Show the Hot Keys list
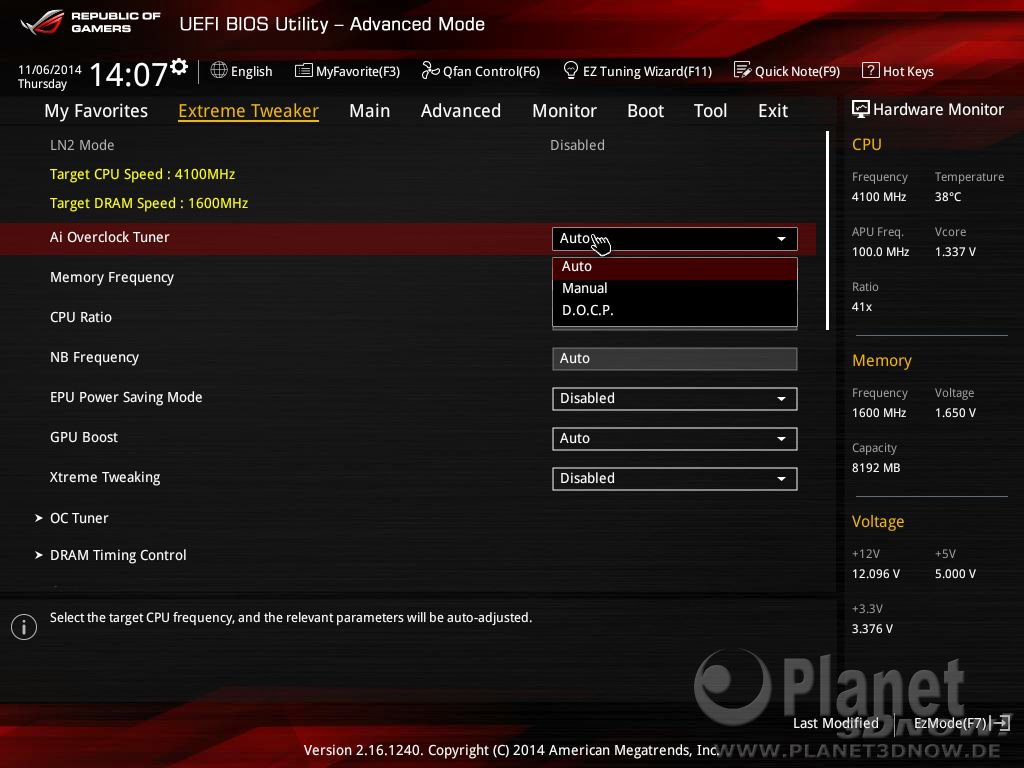The image size is (1024, 768). 898,71
